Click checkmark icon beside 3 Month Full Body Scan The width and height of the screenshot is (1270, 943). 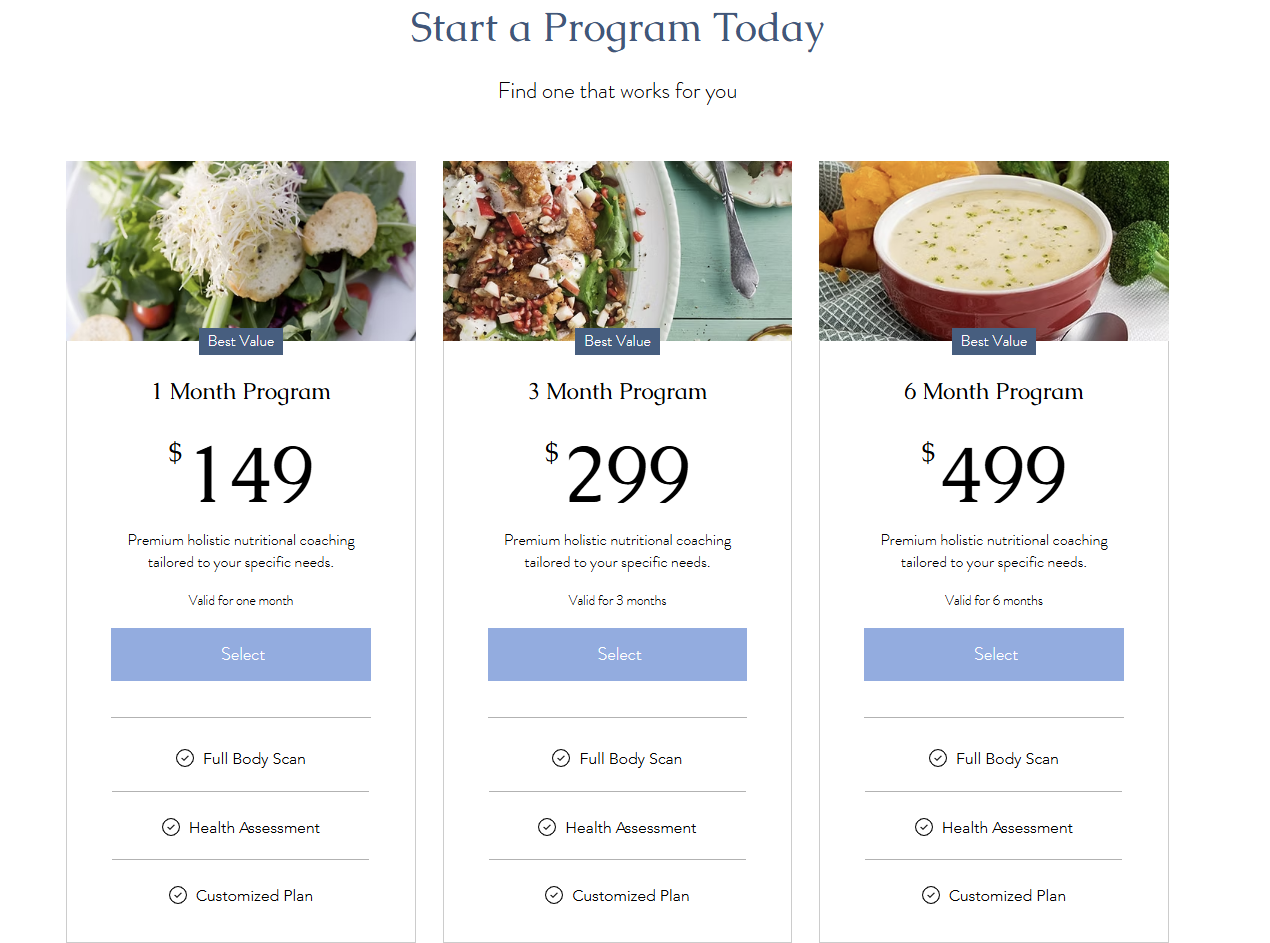pos(561,758)
